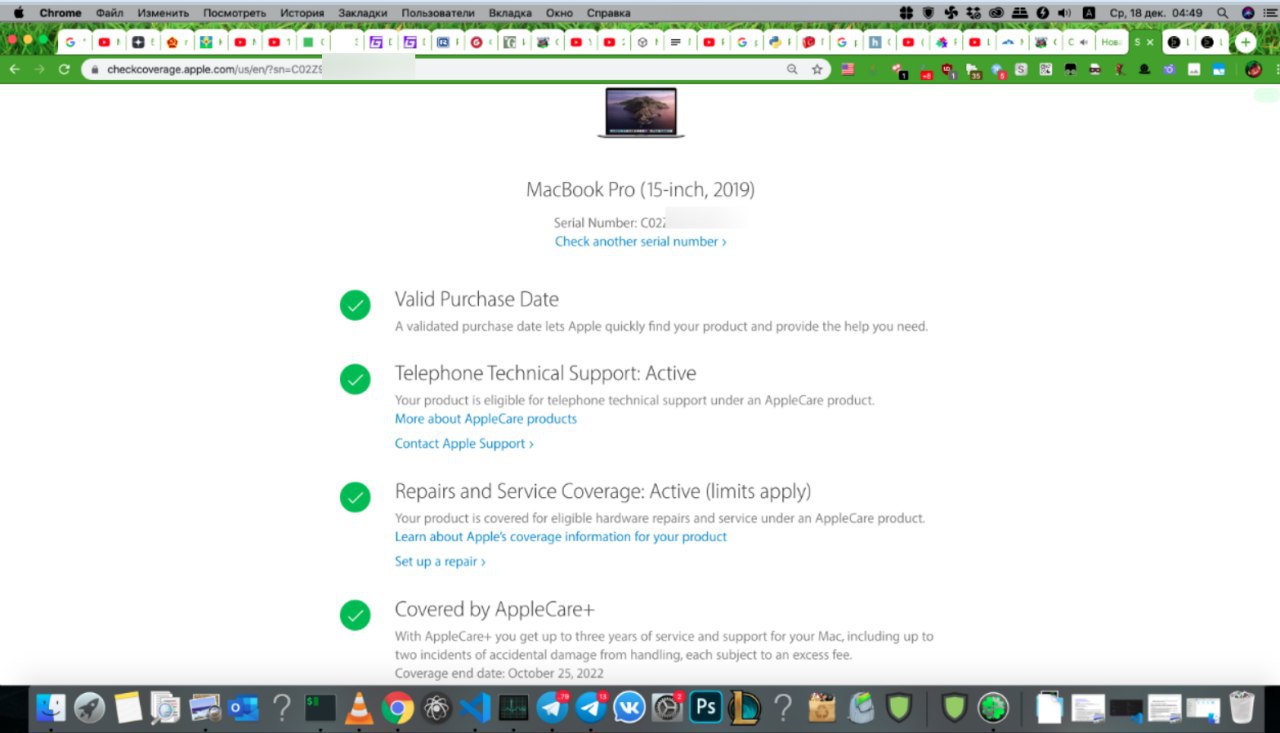Open VK from the Dock

tap(629, 708)
